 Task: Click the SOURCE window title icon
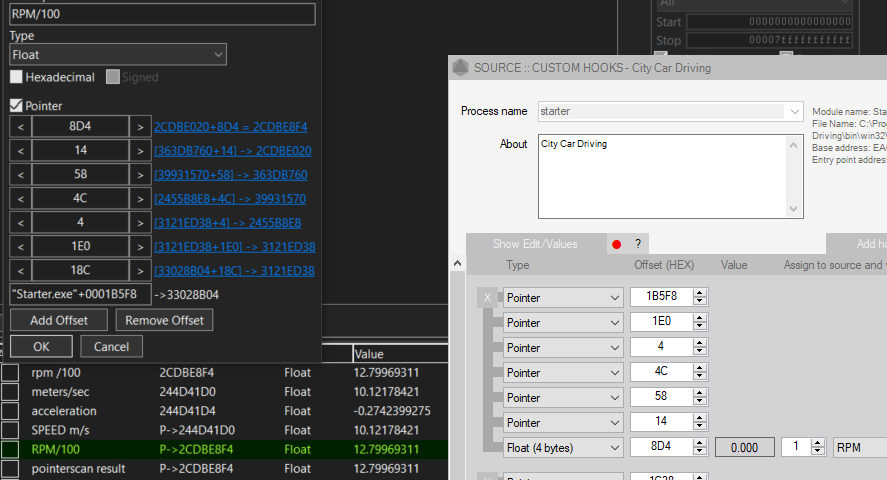point(460,68)
